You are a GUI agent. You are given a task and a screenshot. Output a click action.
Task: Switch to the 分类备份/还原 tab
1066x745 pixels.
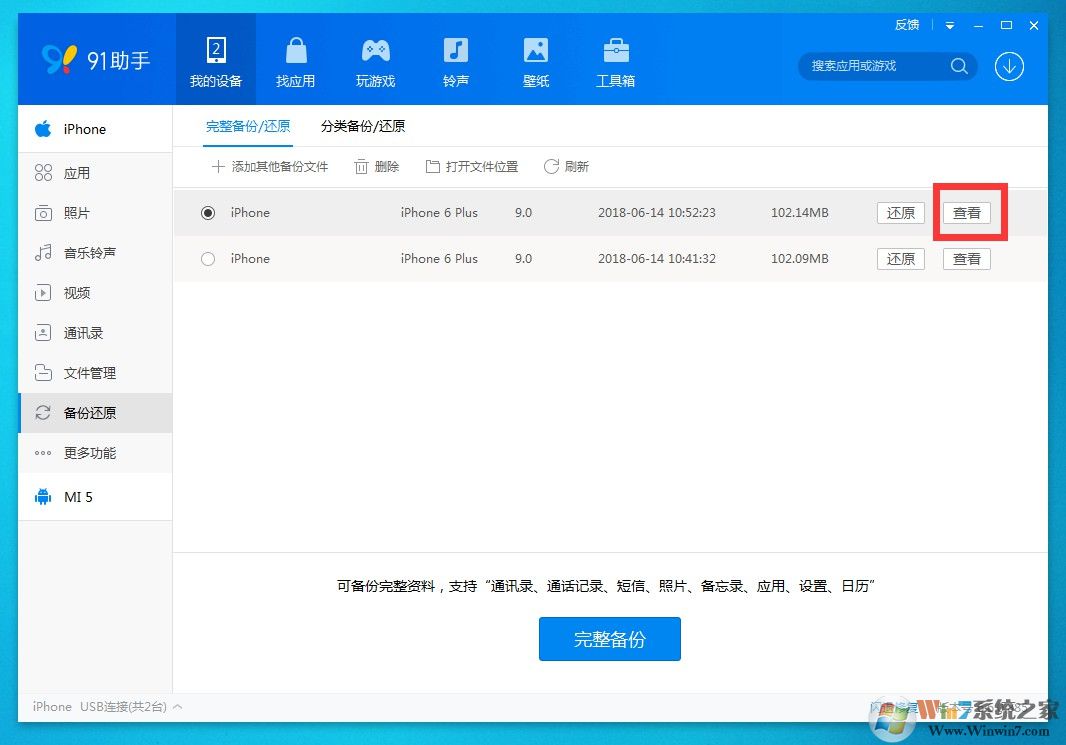tap(363, 126)
